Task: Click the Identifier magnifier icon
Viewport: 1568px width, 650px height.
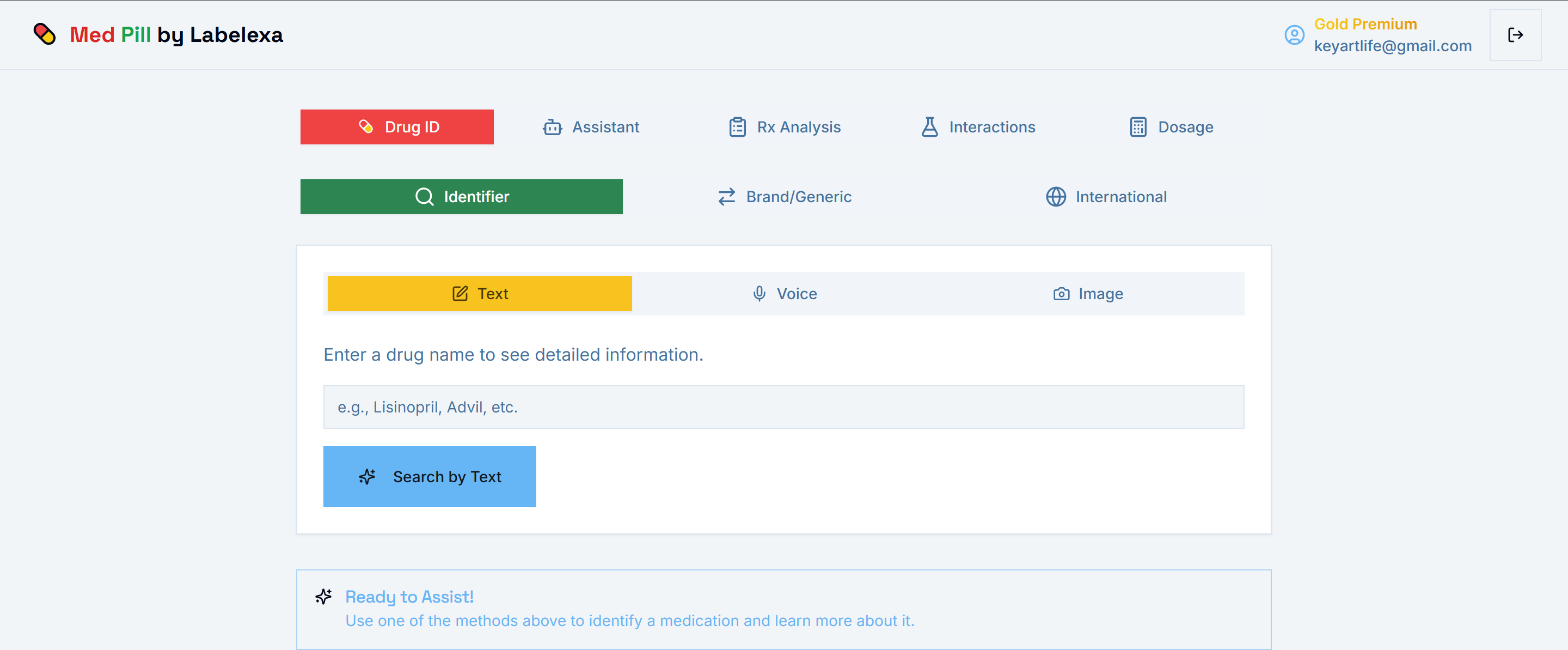Action: tap(424, 197)
